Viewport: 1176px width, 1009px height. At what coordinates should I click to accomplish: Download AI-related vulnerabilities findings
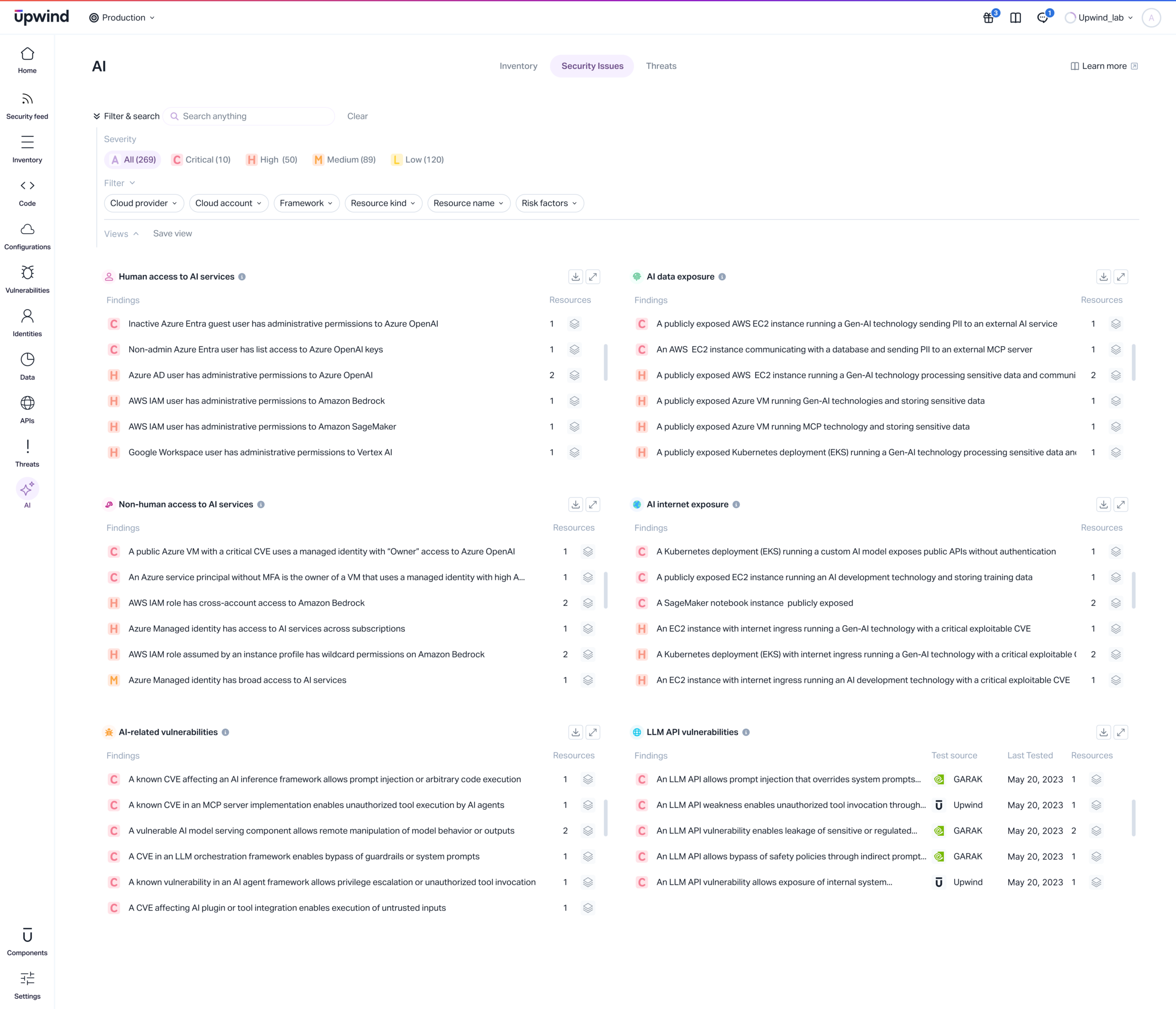pos(576,732)
